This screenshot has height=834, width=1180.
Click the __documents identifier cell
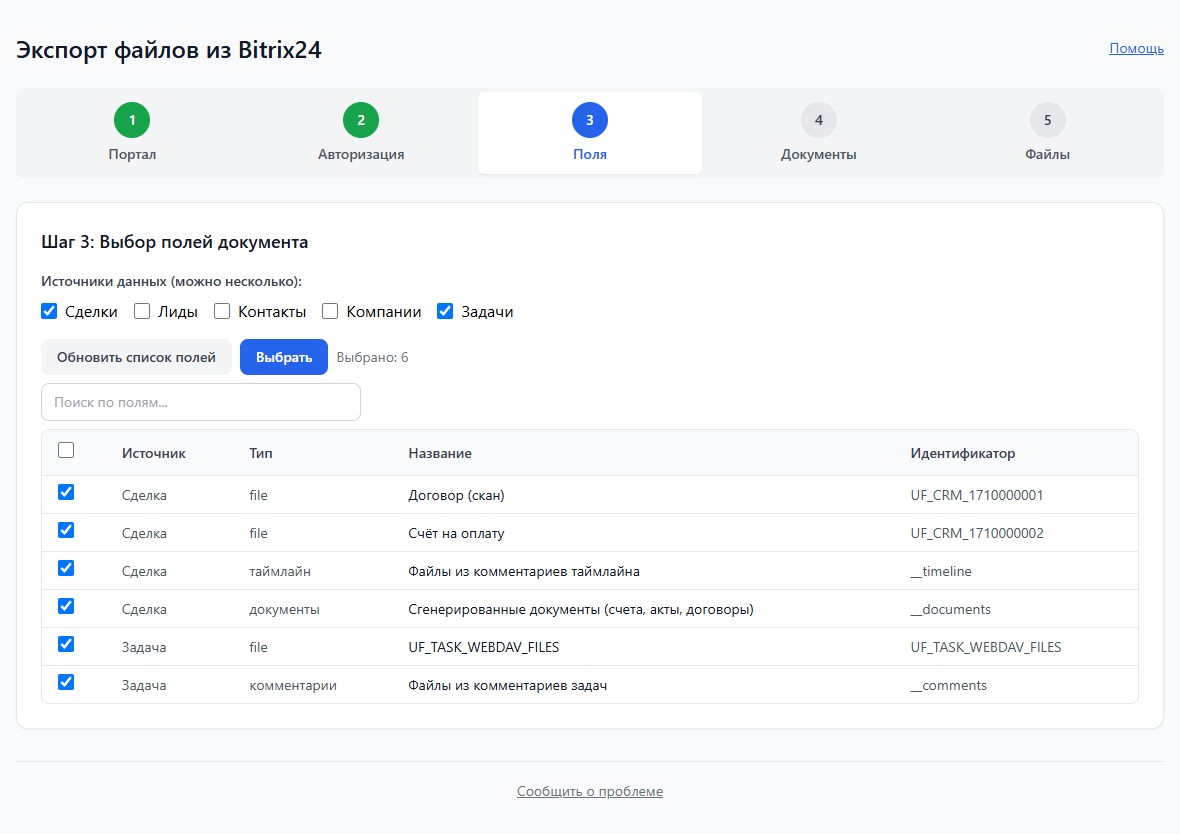click(950, 609)
